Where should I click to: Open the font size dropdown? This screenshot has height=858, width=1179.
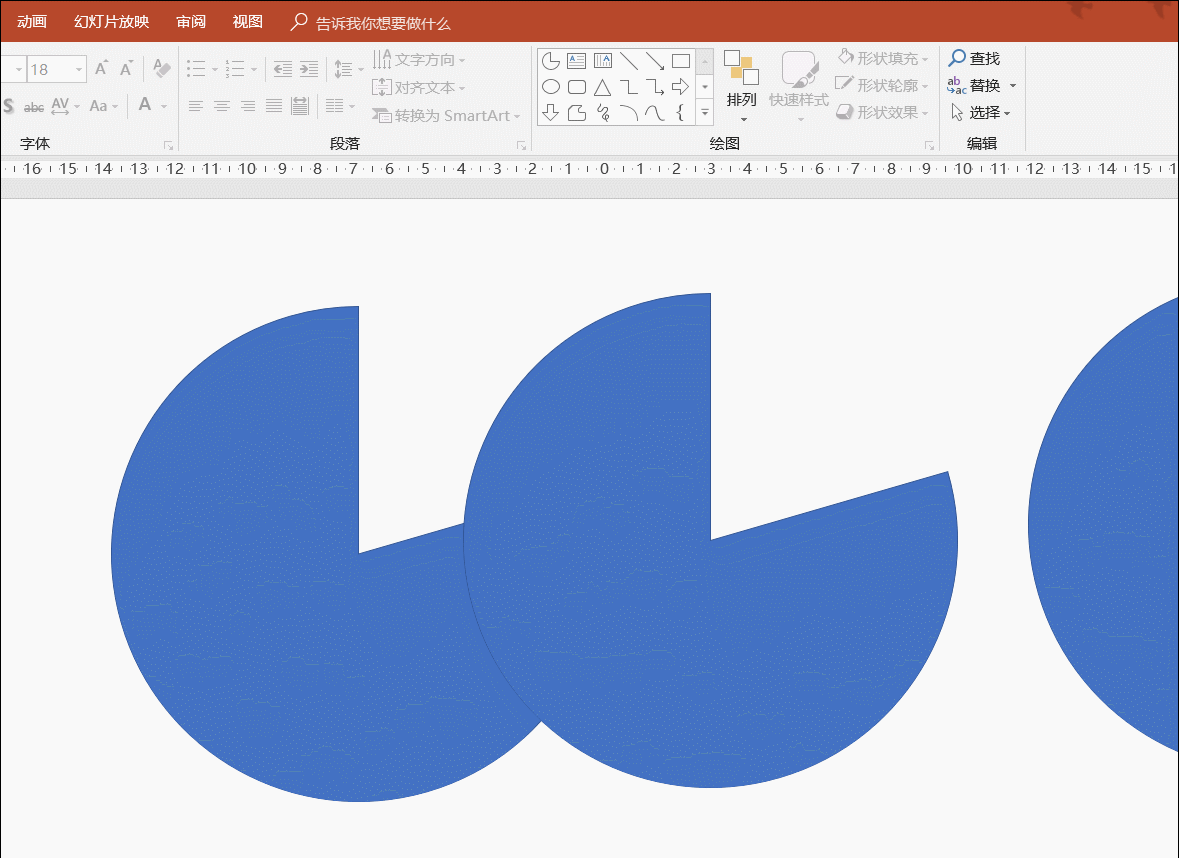[79, 70]
